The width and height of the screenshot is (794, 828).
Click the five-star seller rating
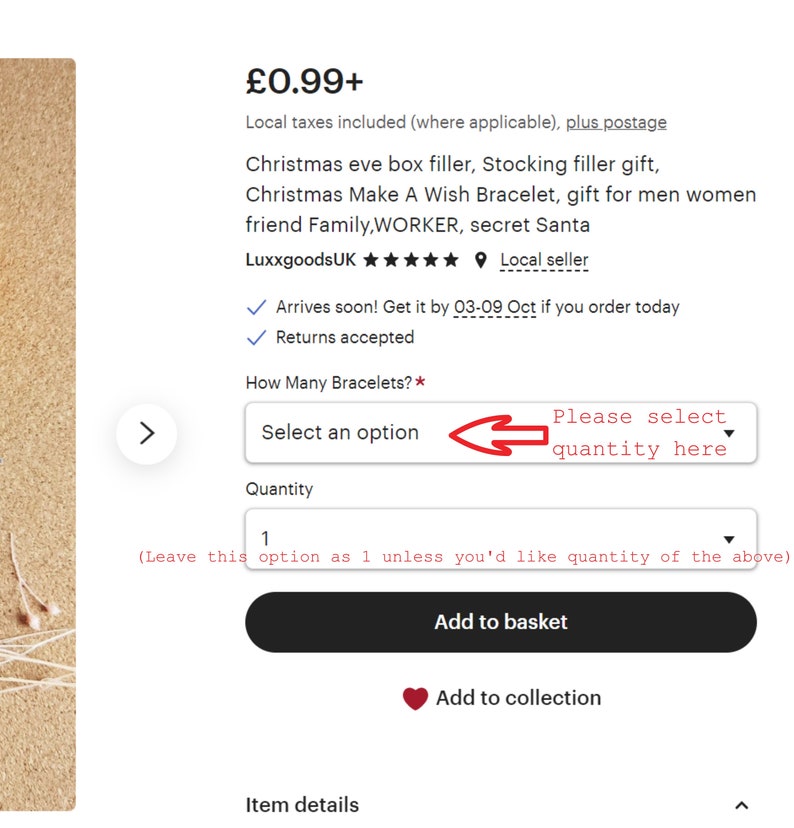click(x=411, y=260)
